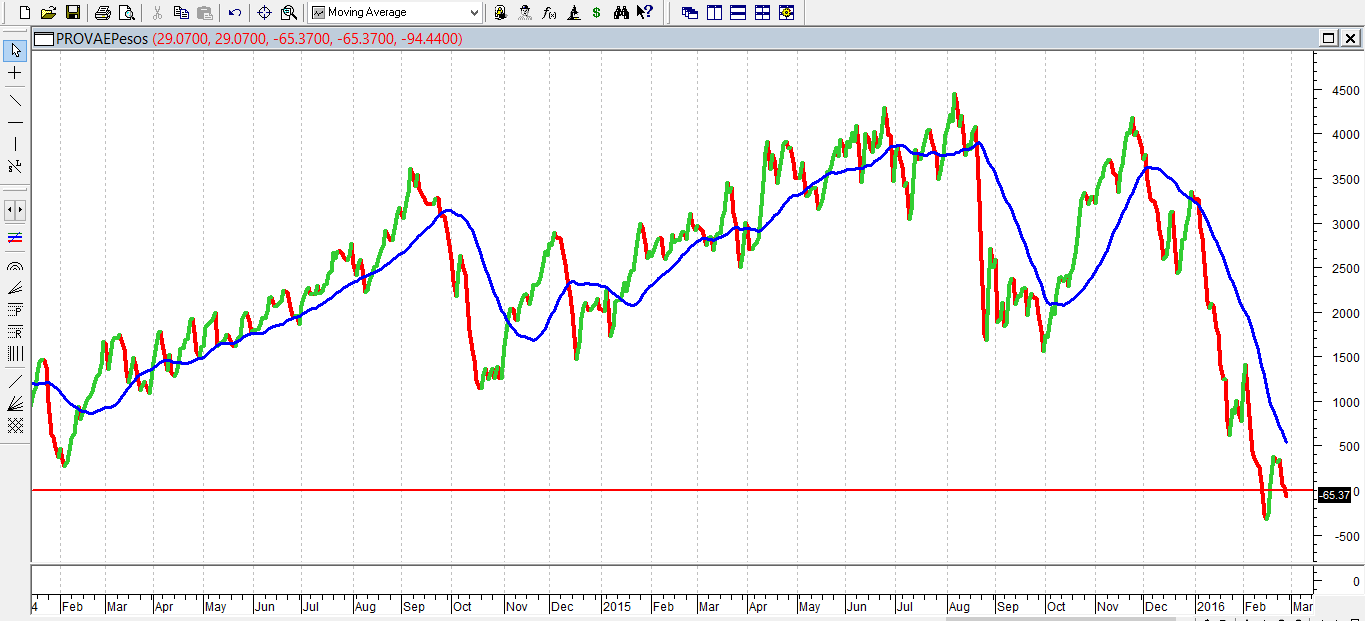1365x621 pixels.
Task: Select the Gann grid tool
Action: point(15,425)
